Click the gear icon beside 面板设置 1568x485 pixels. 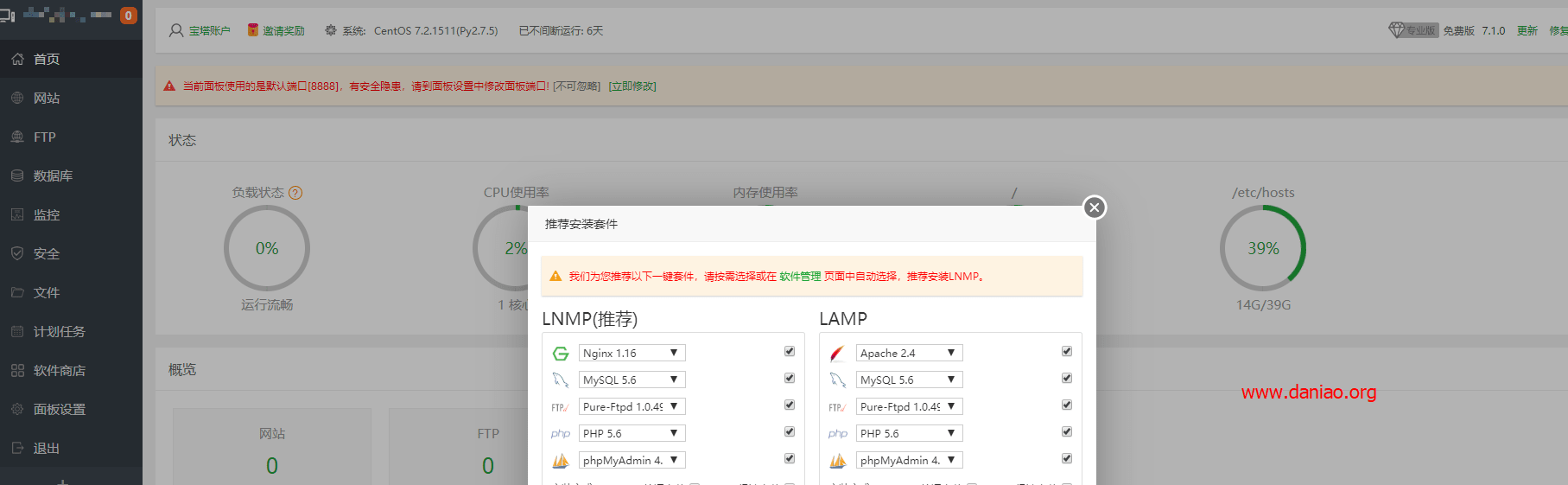[x=17, y=409]
